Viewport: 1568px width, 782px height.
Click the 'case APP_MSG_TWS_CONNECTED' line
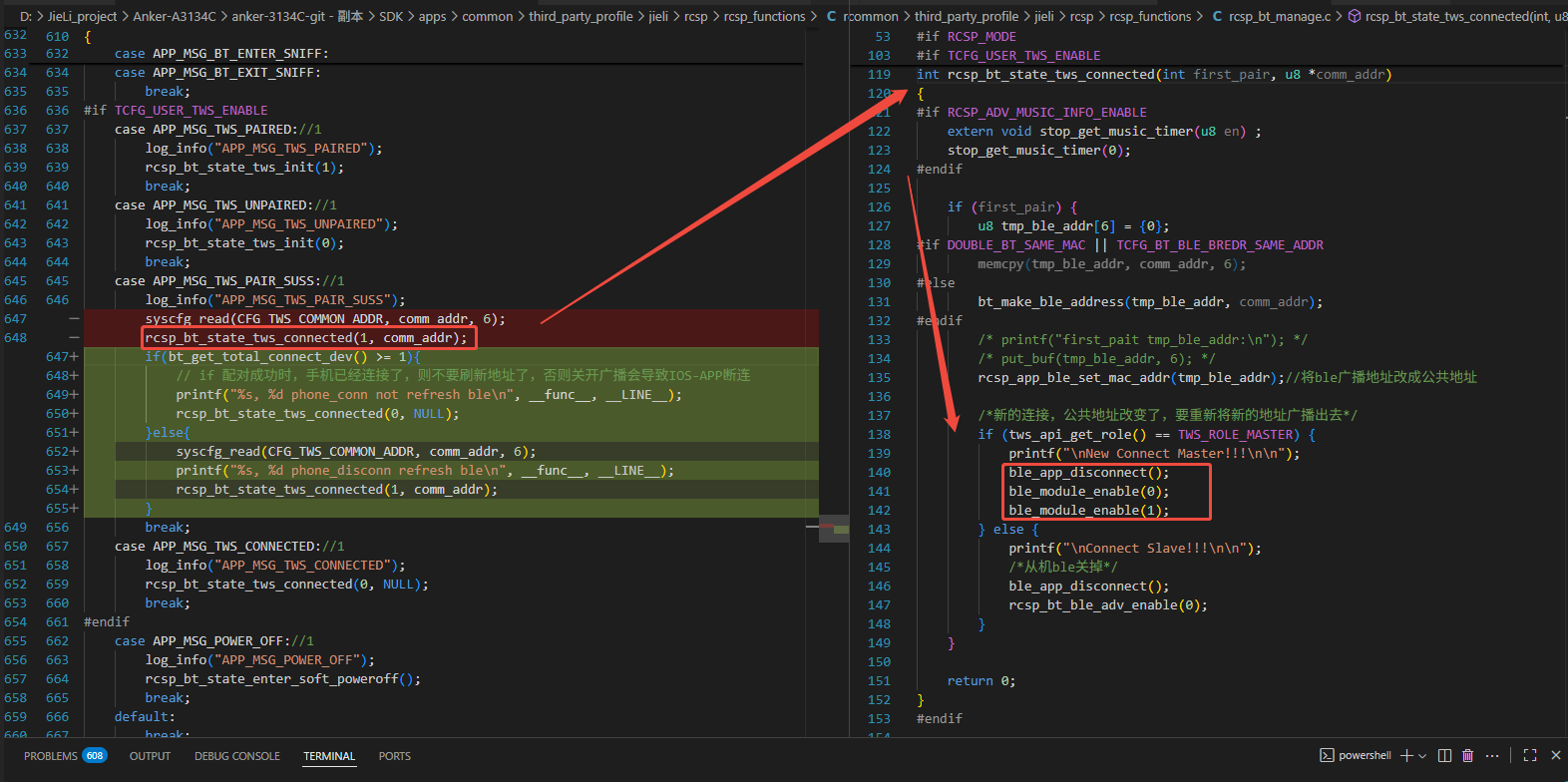click(229, 547)
